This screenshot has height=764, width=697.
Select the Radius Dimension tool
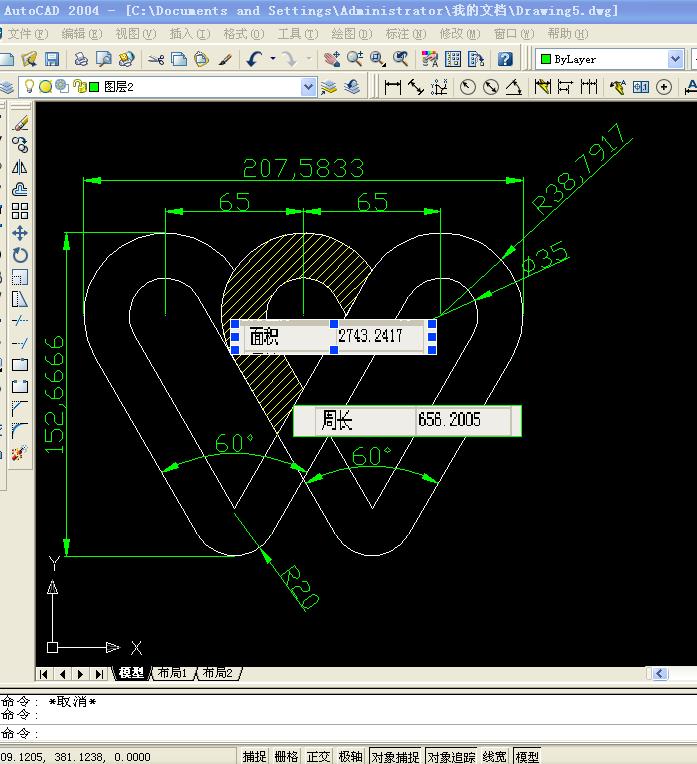467,87
